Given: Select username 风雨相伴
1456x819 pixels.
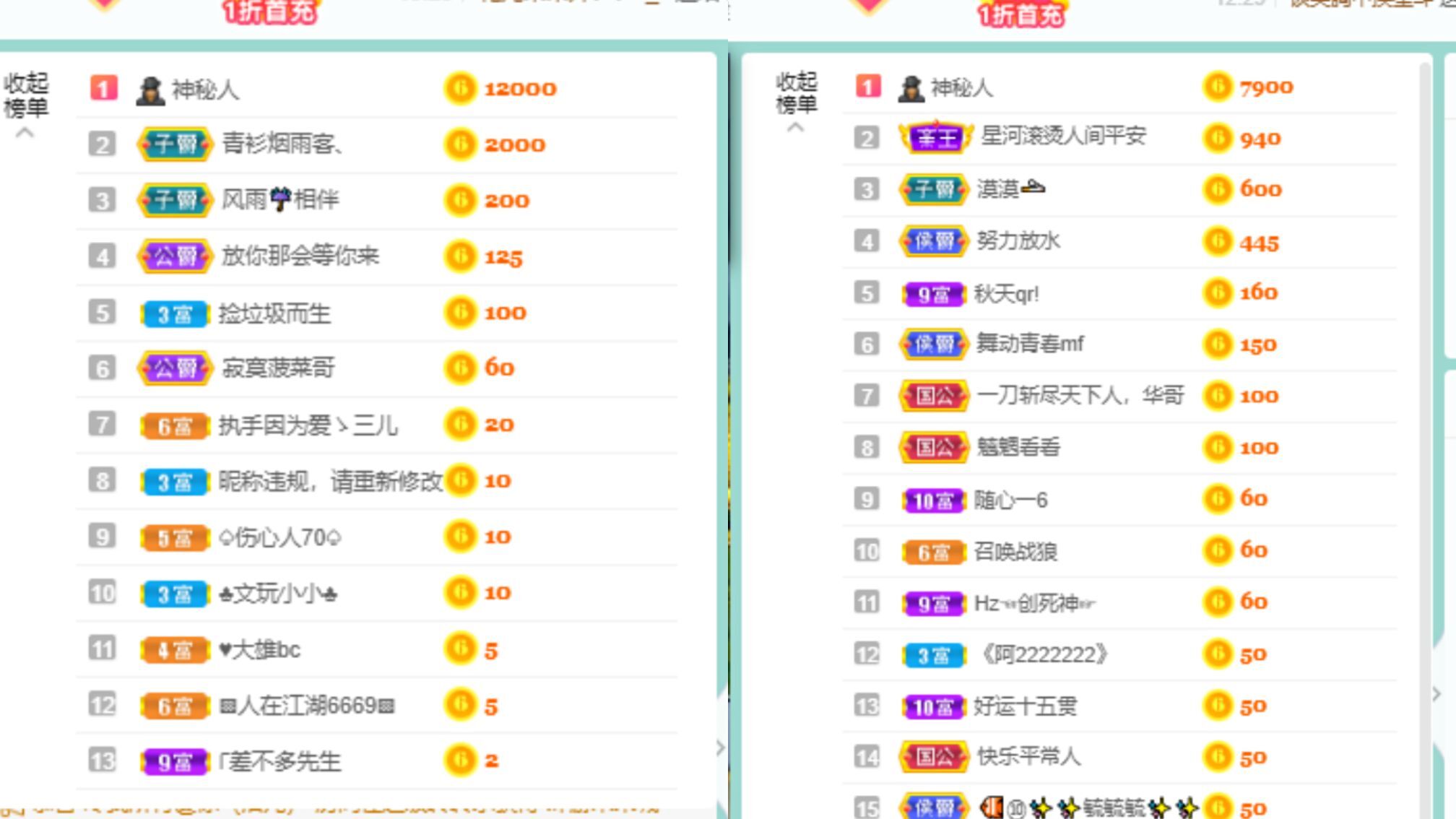Looking at the screenshot, I should pos(280,199).
